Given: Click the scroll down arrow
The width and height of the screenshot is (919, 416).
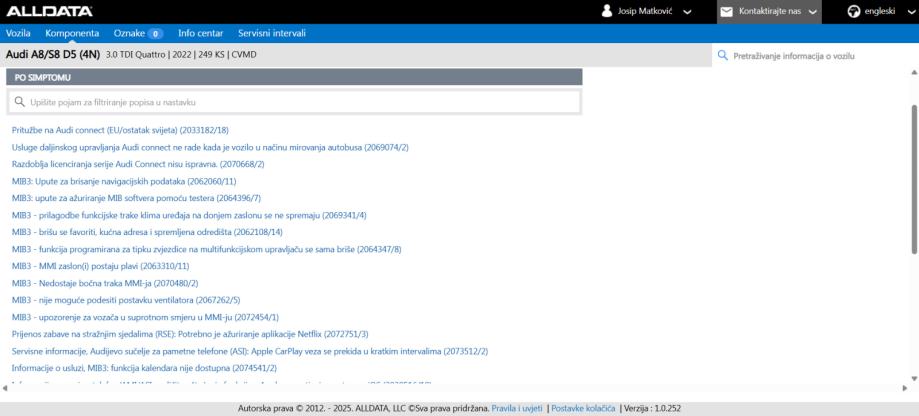Looking at the screenshot, I should [914, 378].
